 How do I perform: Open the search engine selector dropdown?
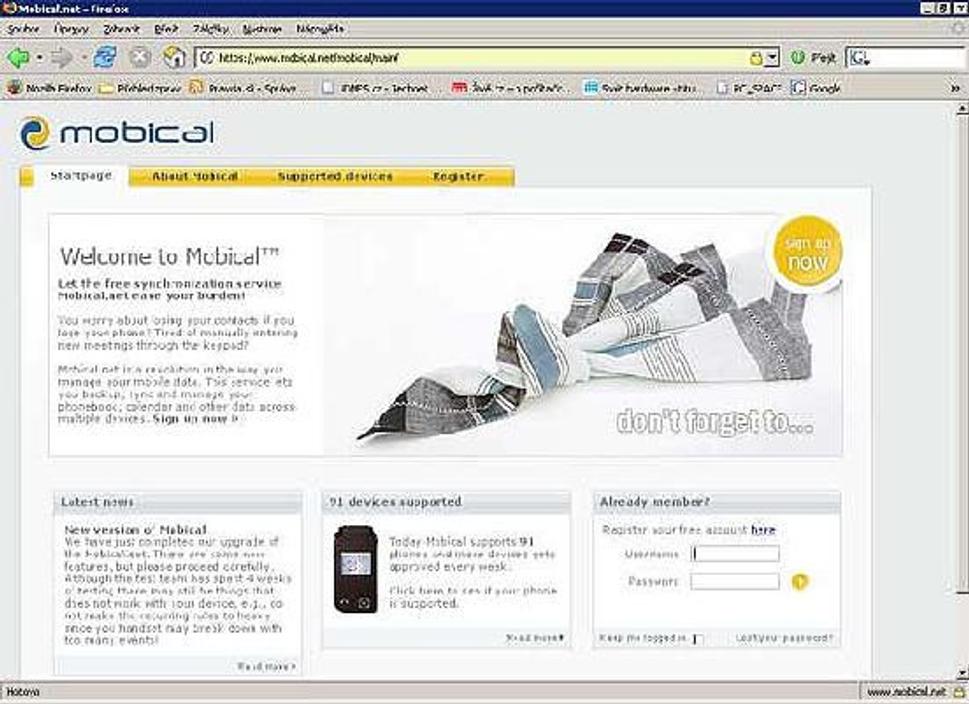coord(858,58)
